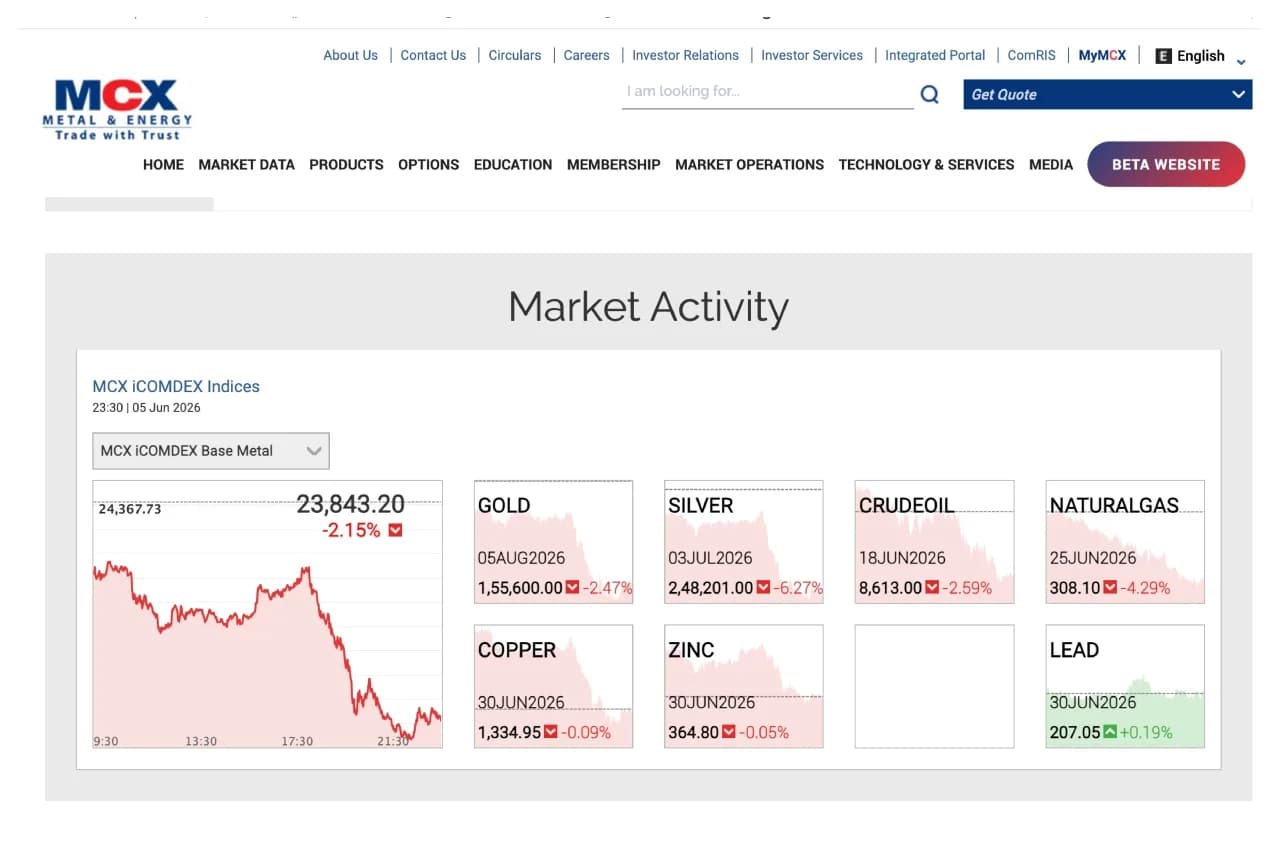Viewport: 1280px width, 850px height.
Task: Click the CRUDEOIL price 8,613.00
Action: pyautogui.click(x=891, y=588)
